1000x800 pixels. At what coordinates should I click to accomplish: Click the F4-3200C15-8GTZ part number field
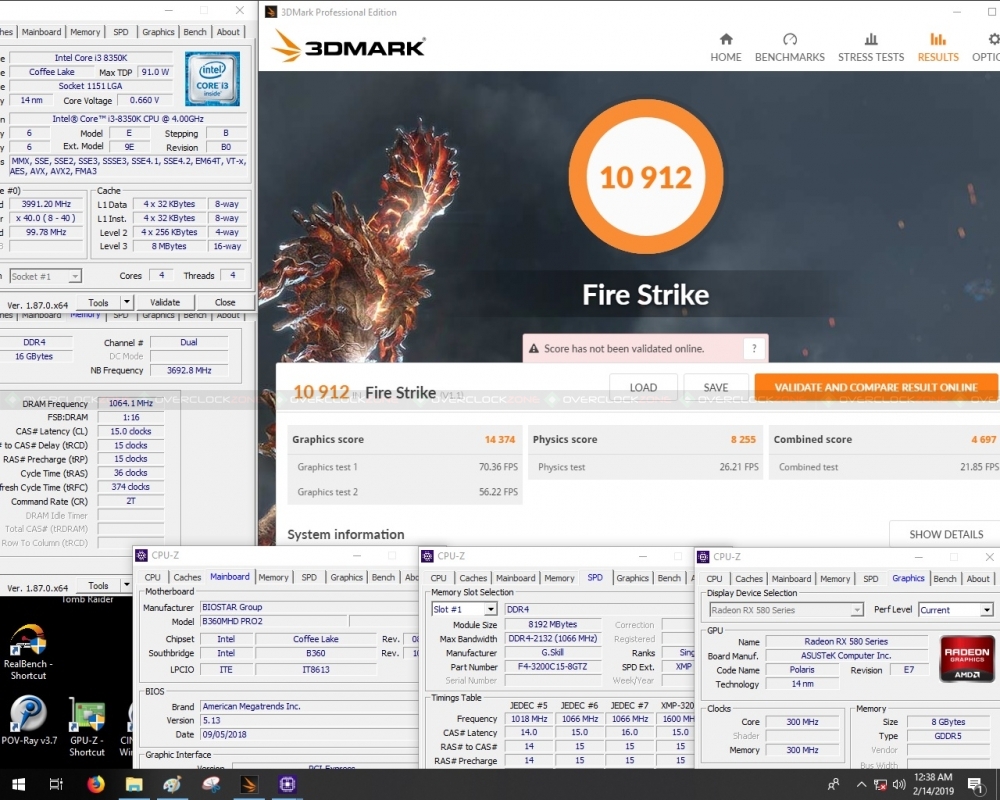click(x=553, y=667)
